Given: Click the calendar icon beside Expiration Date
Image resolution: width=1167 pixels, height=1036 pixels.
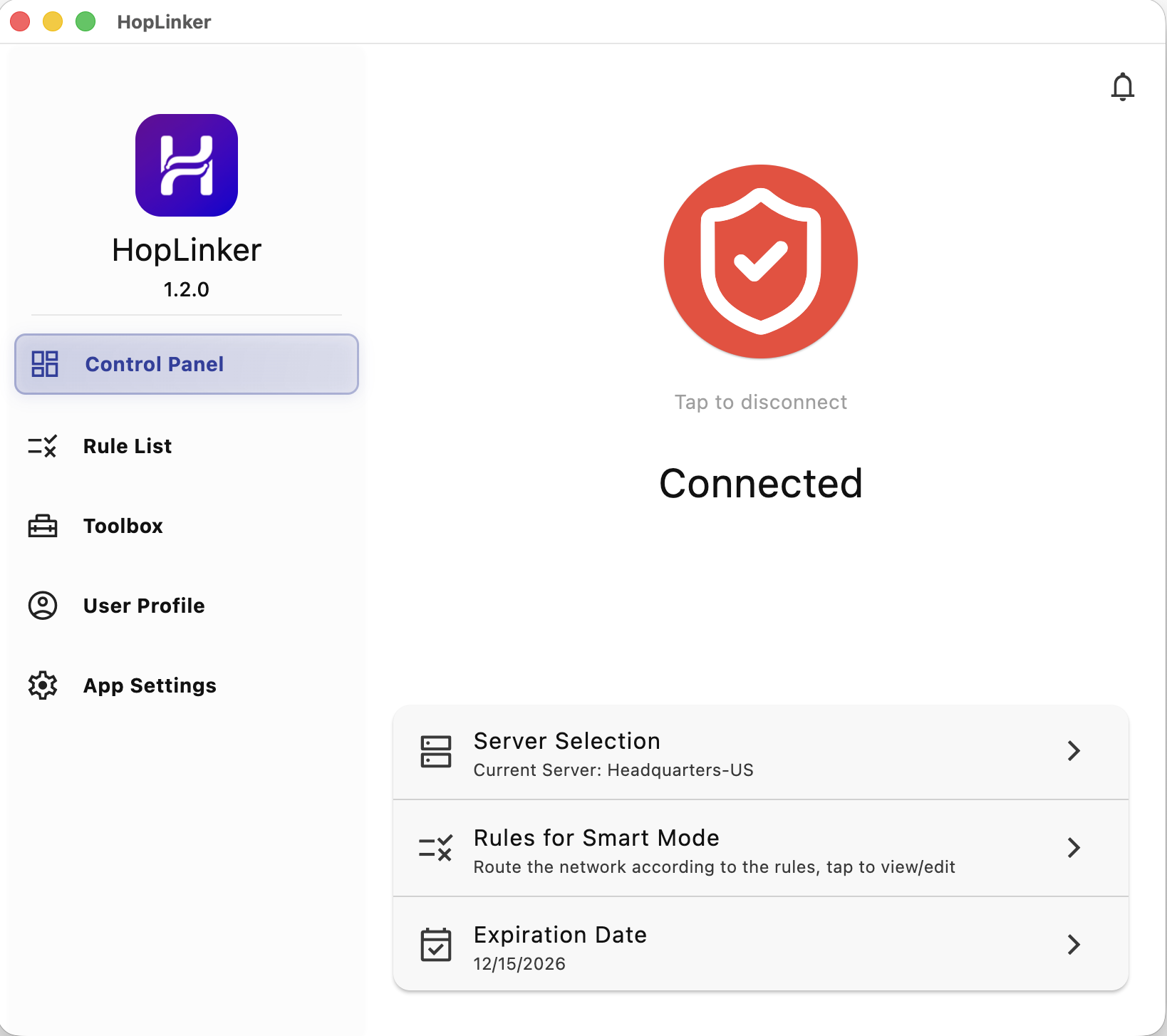Looking at the screenshot, I should click(436, 945).
